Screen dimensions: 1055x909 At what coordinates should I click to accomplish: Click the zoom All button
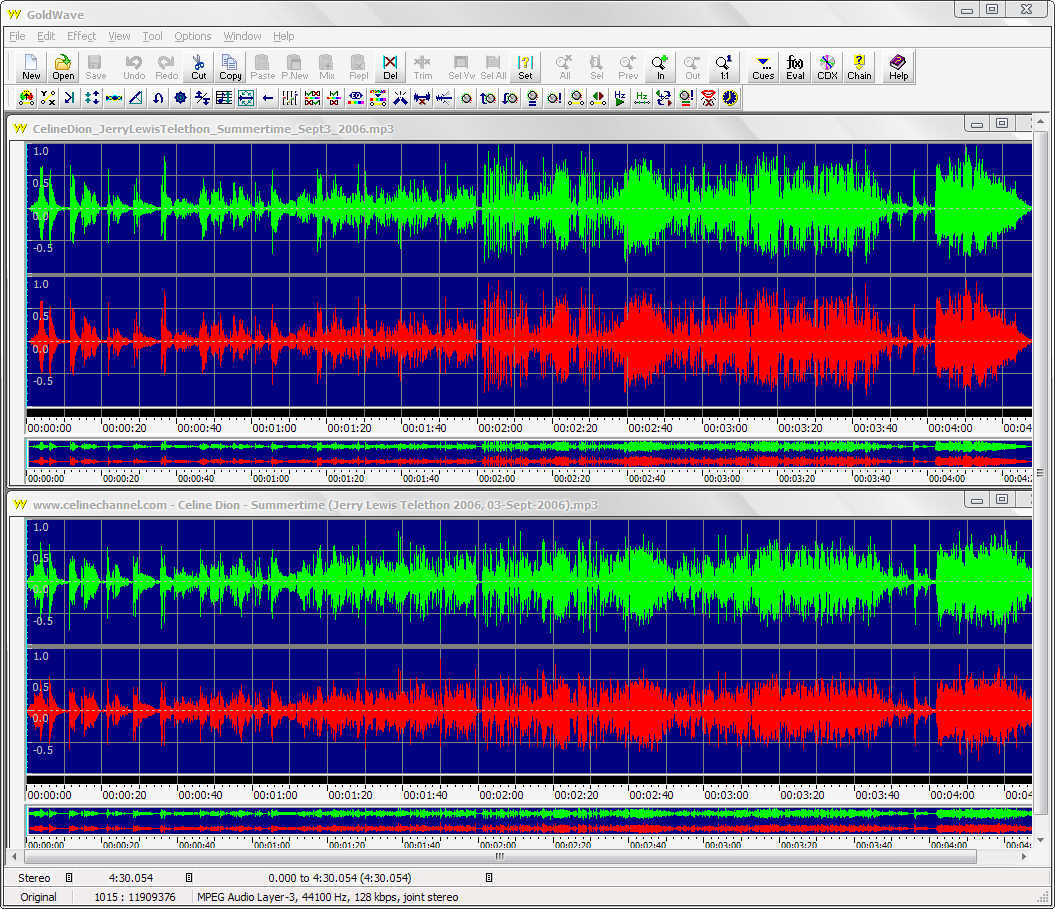click(564, 67)
